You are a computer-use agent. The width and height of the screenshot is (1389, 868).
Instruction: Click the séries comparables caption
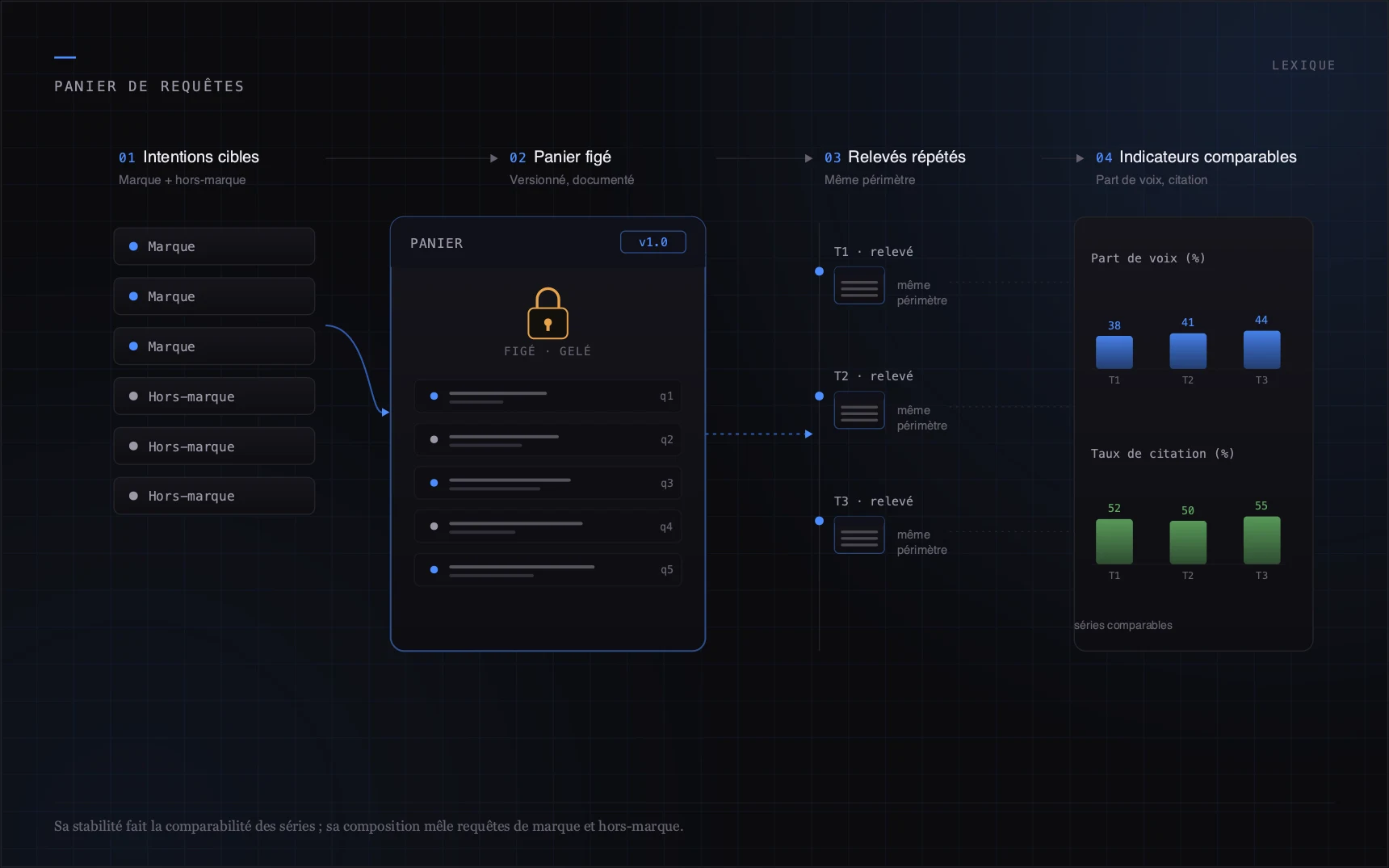coord(1123,625)
